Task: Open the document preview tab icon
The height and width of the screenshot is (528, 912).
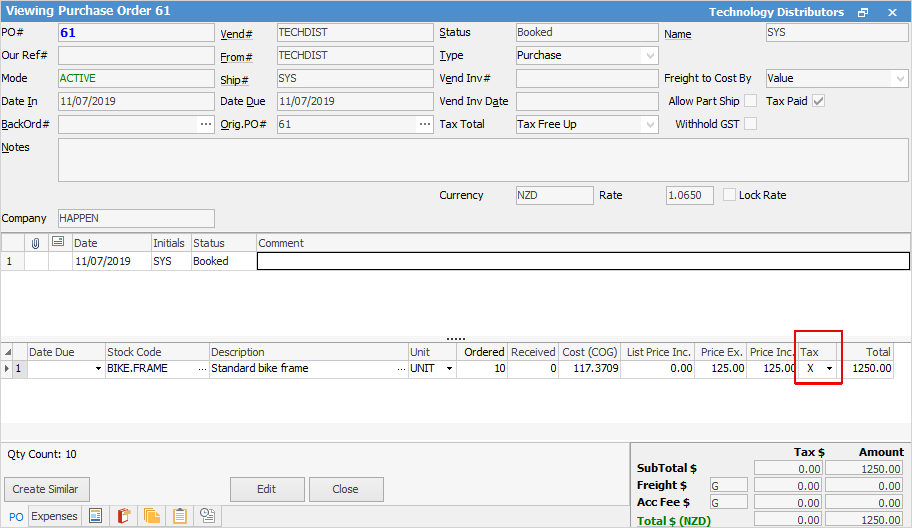Action: 96,516
